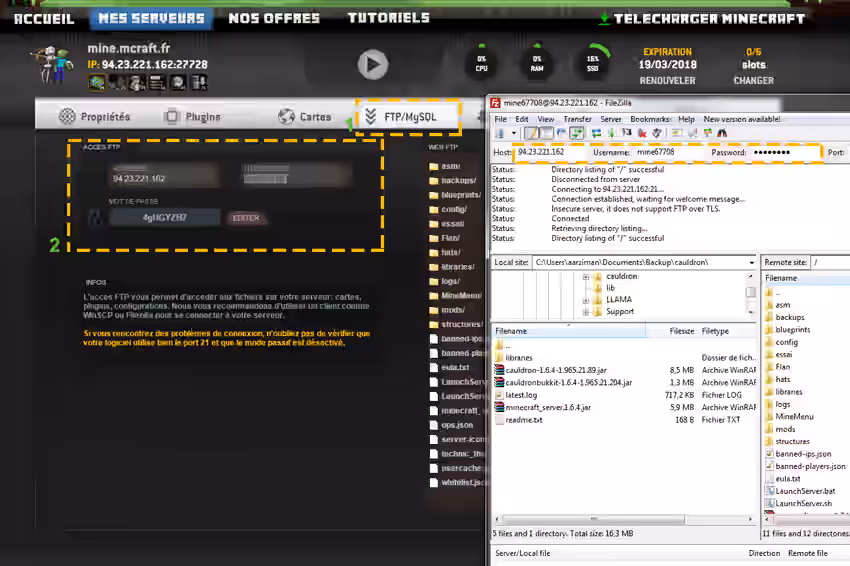Click Remote site path field
This screenshot has width=850, height=566.
[x=830, y=262]
